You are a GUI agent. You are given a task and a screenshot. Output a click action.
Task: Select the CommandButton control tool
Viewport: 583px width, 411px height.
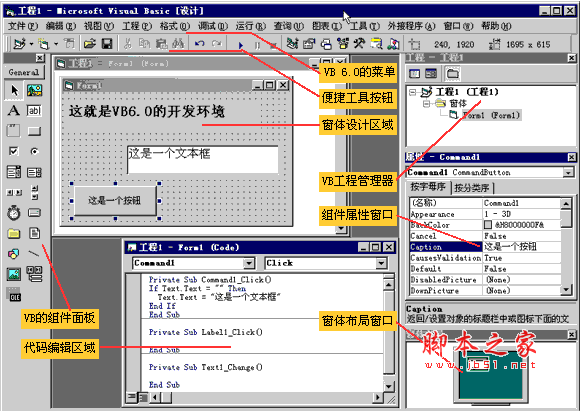[x=34, y=131]
